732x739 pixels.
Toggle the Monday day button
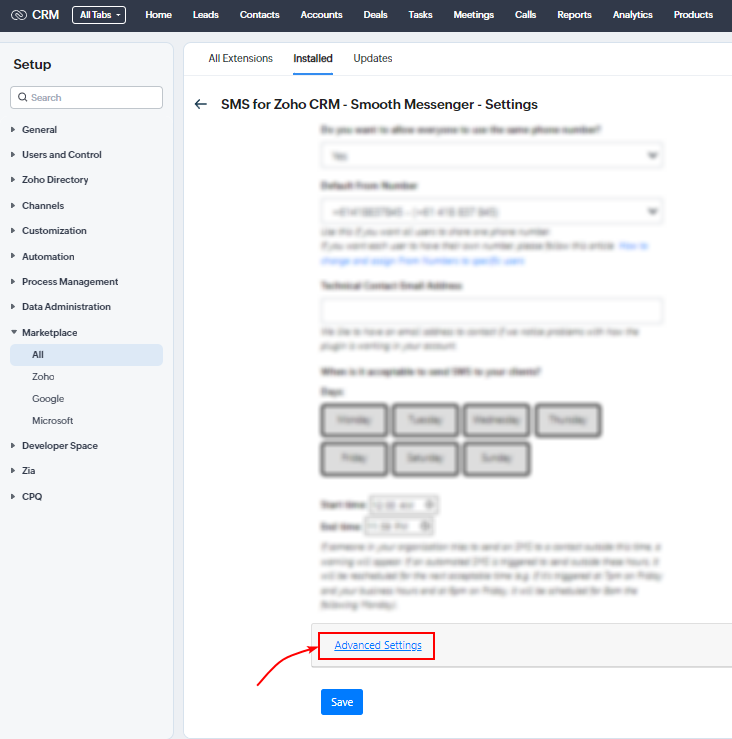(x=354, y=420)
